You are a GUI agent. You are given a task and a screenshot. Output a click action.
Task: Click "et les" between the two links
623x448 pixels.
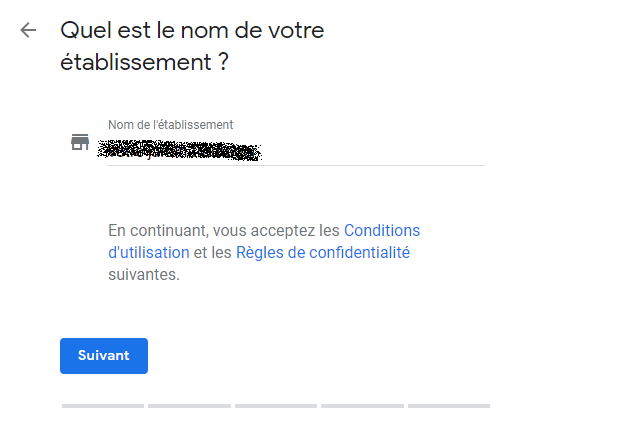point(213,252)
